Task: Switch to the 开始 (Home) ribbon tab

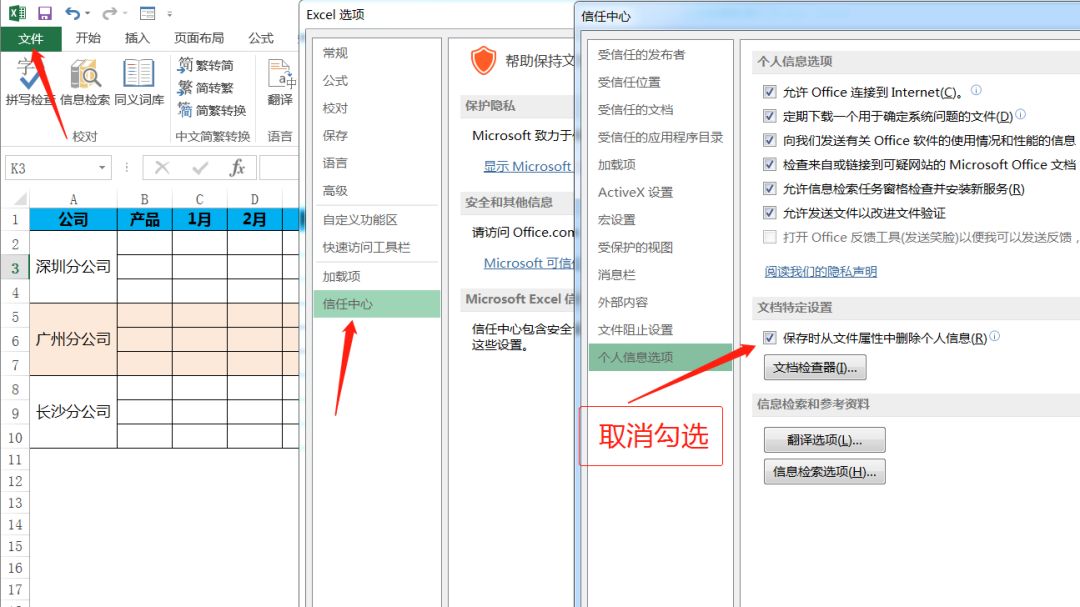Action: tap(87, 38)
